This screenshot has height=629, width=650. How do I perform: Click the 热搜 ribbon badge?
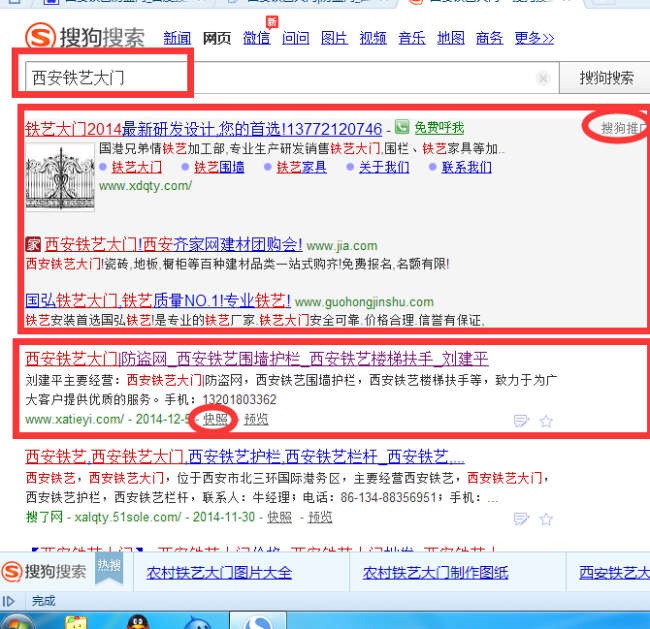(109, 567)
